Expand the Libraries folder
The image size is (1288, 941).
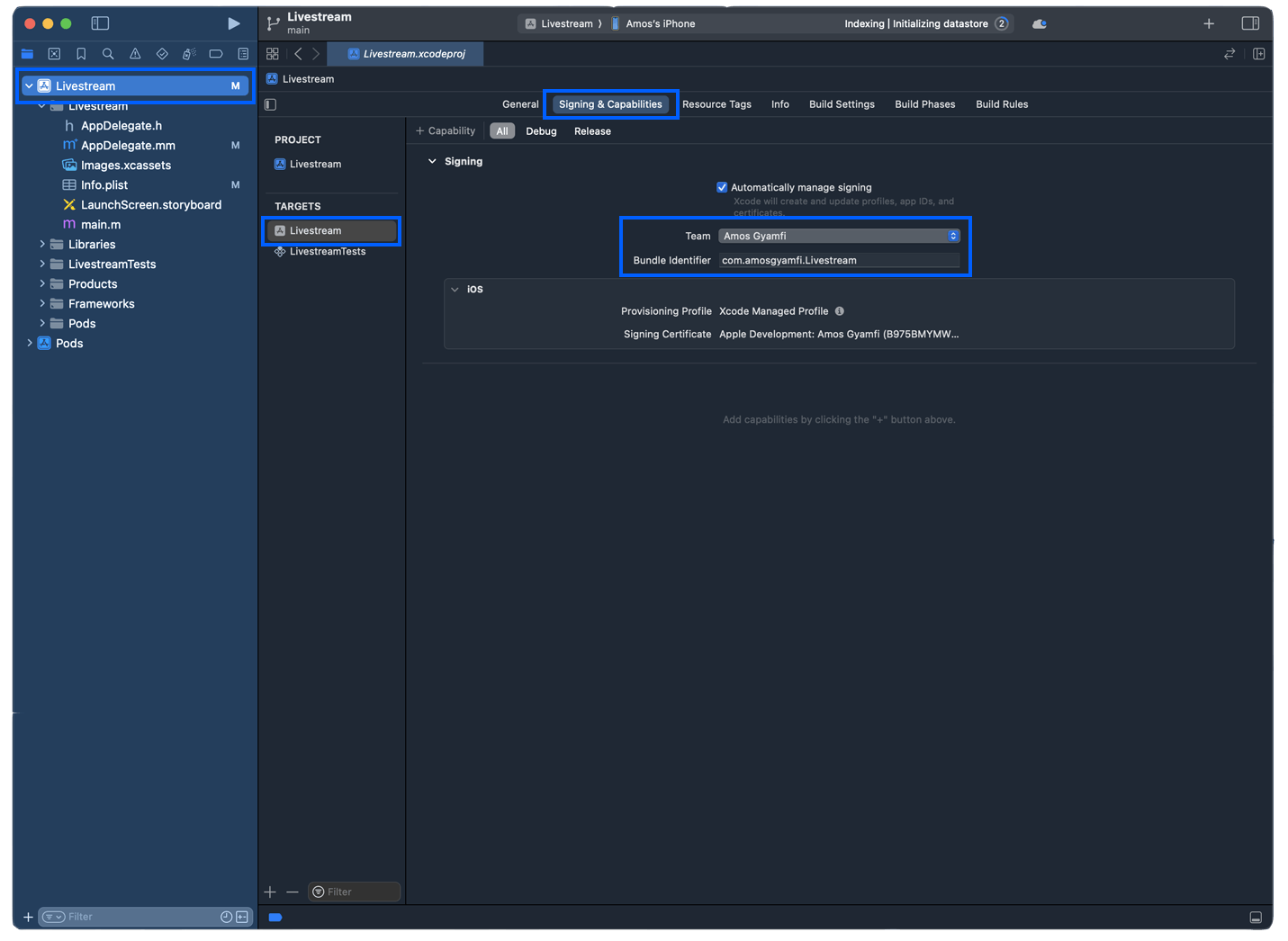tap(42, 245)
